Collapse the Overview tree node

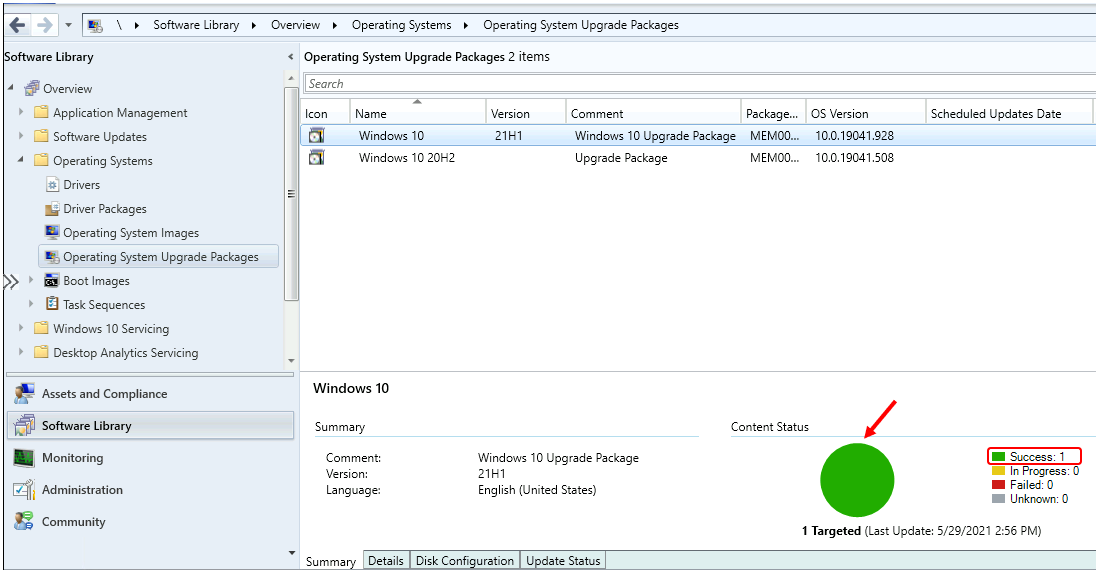pos(11,88)
